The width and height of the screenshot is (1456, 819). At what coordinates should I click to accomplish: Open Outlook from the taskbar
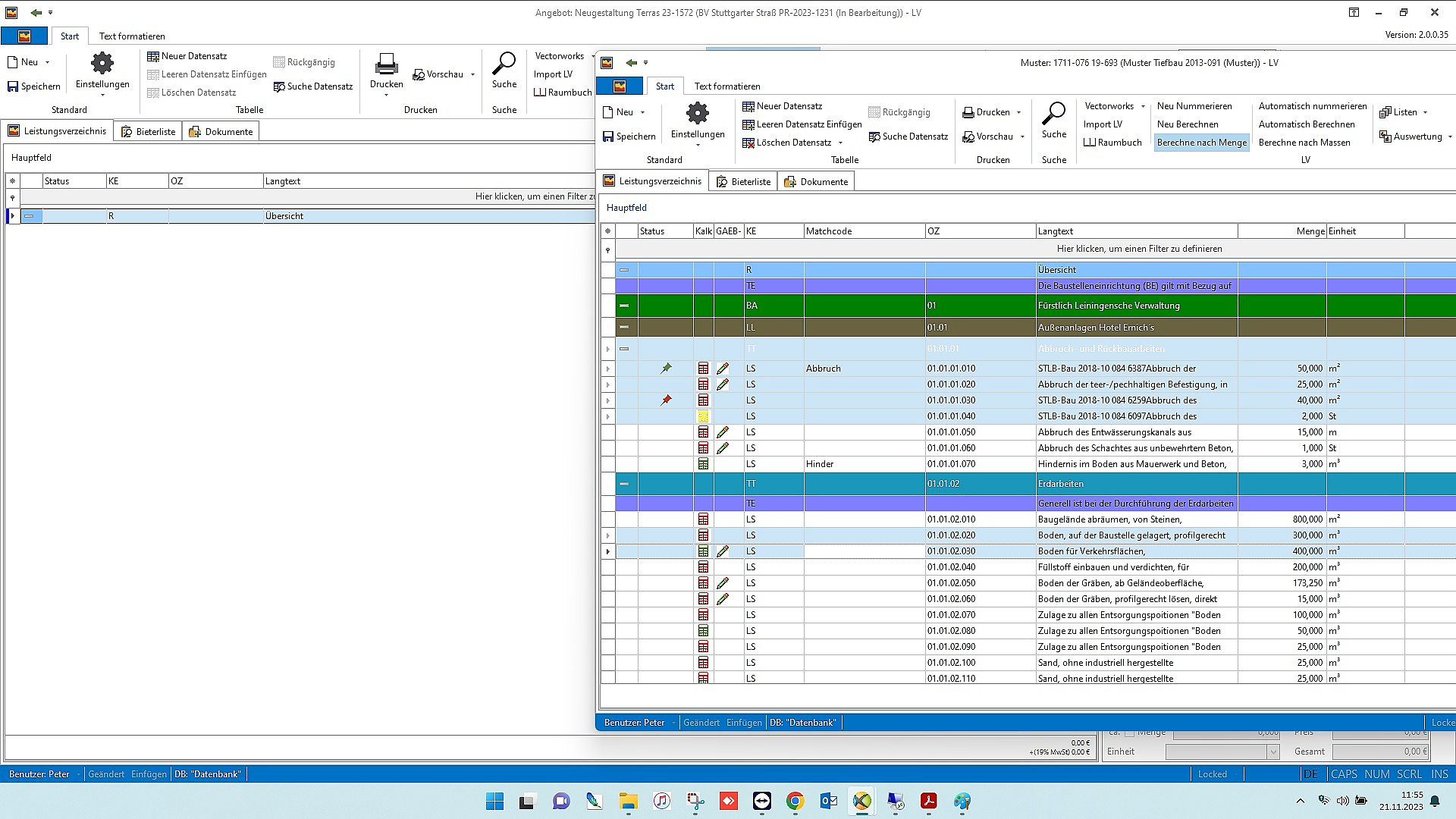[828, 801]
